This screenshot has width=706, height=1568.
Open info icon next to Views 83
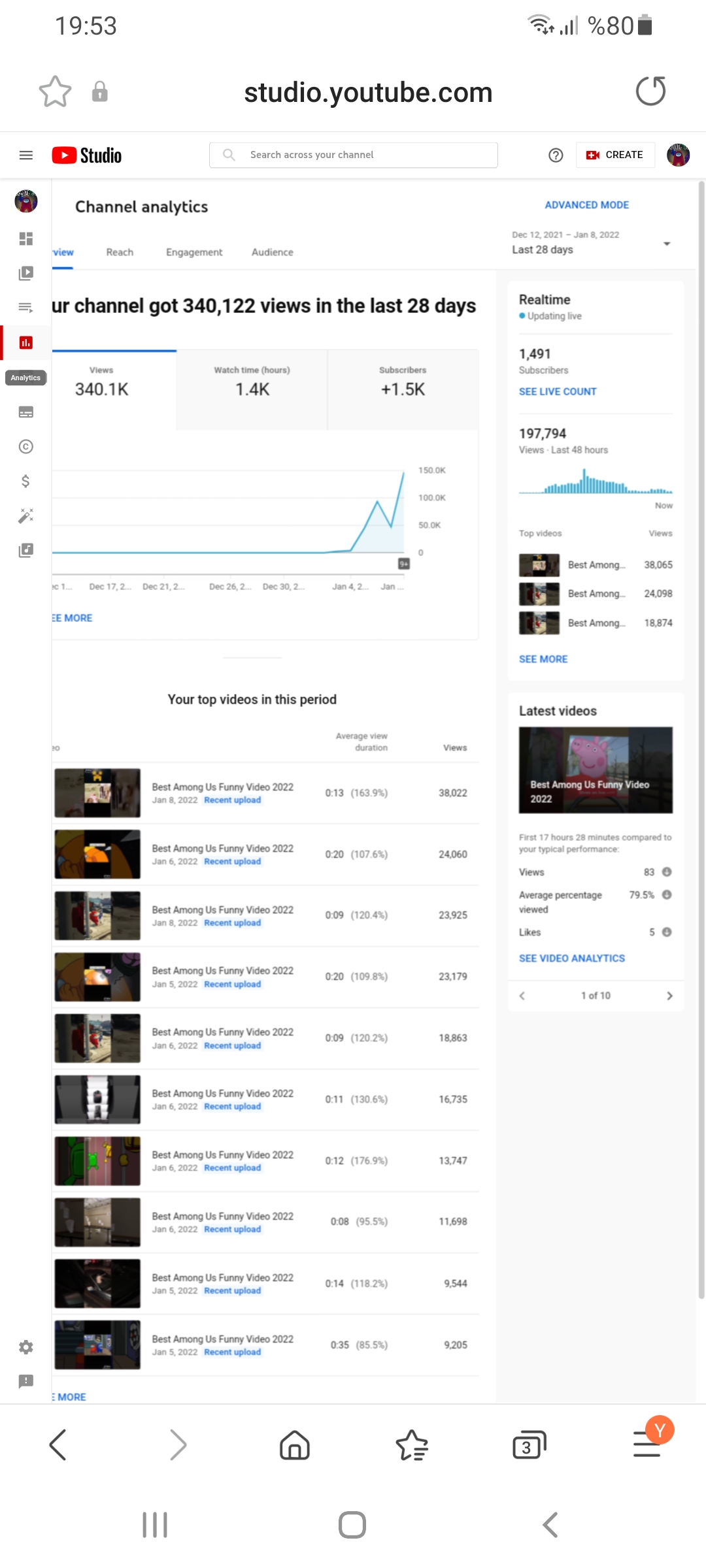point(667,872)
